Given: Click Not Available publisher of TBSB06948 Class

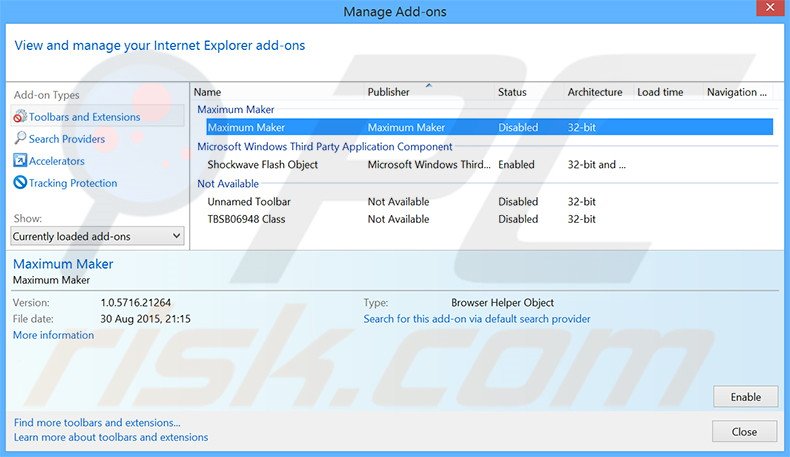Looking at the screenshot, I should pyautogui.click(x=398, y=219).
